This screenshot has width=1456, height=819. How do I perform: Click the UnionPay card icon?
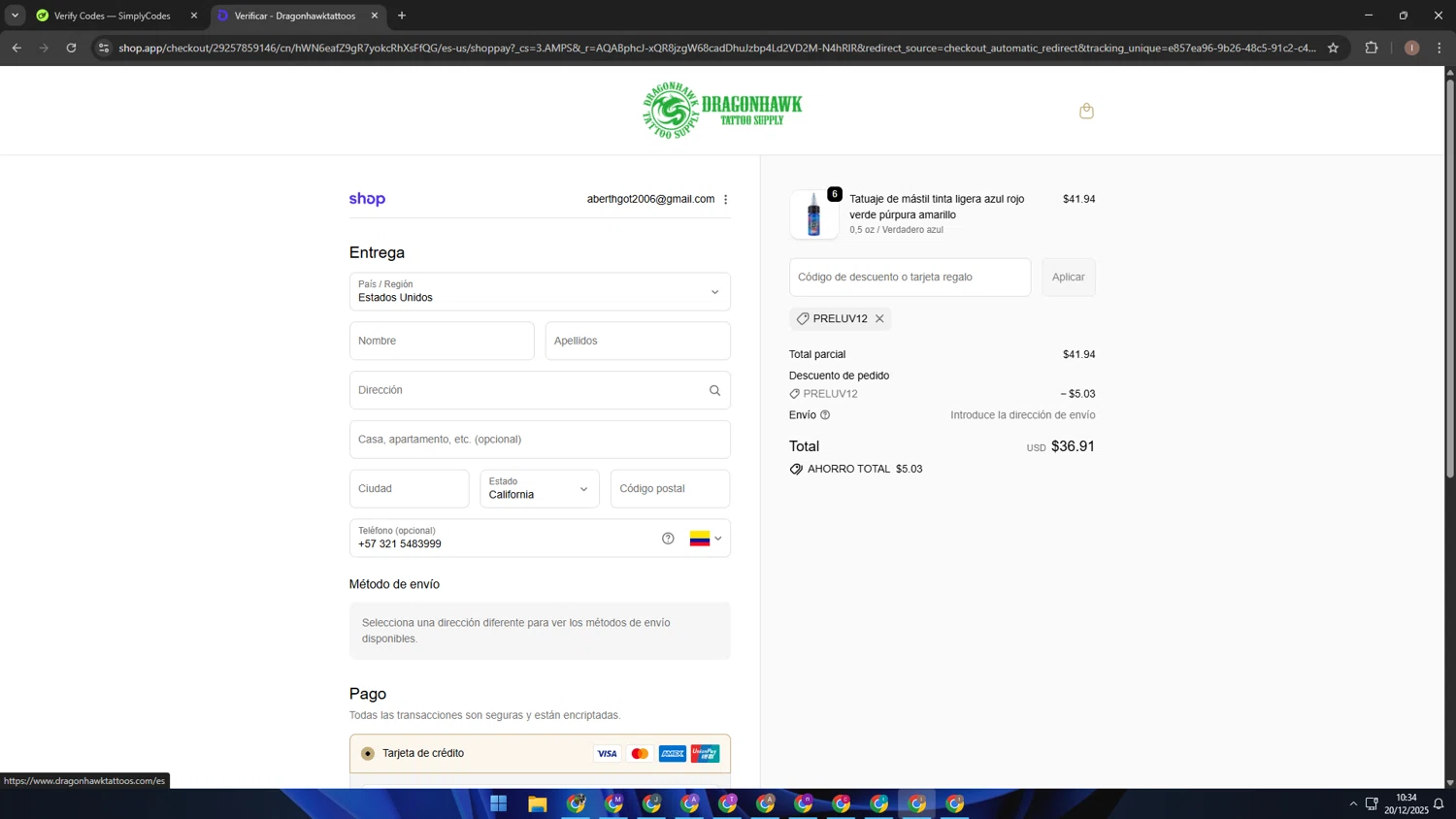tap(705, 754)
